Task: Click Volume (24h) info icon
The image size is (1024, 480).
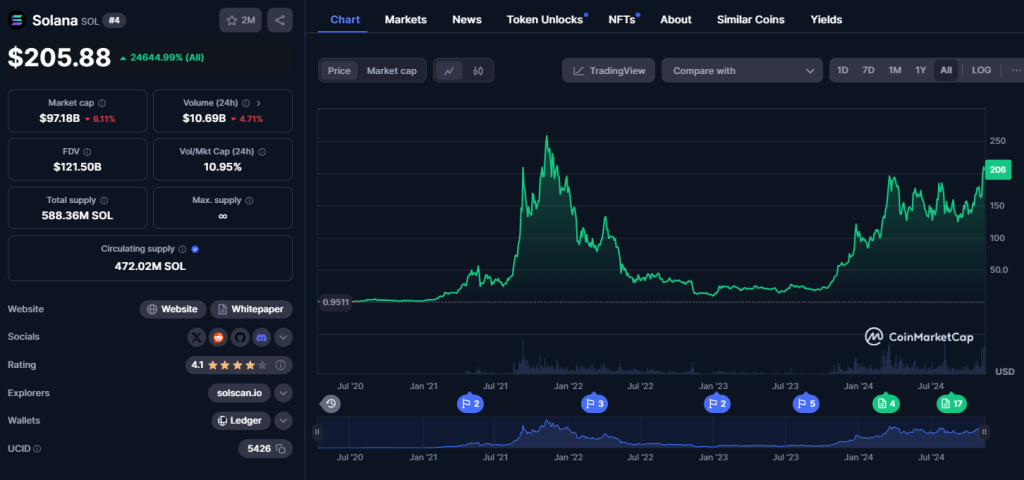Action: click(246, 103)
